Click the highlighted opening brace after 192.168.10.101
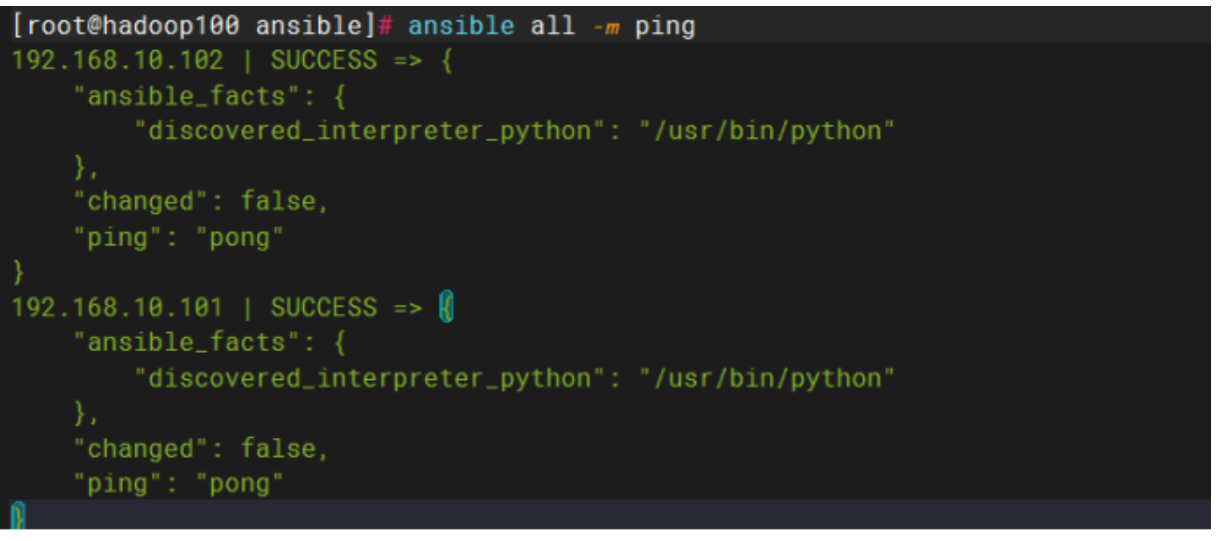This screenshot has width=1219, height=541. pyautogui.click(x=446, y=307)
